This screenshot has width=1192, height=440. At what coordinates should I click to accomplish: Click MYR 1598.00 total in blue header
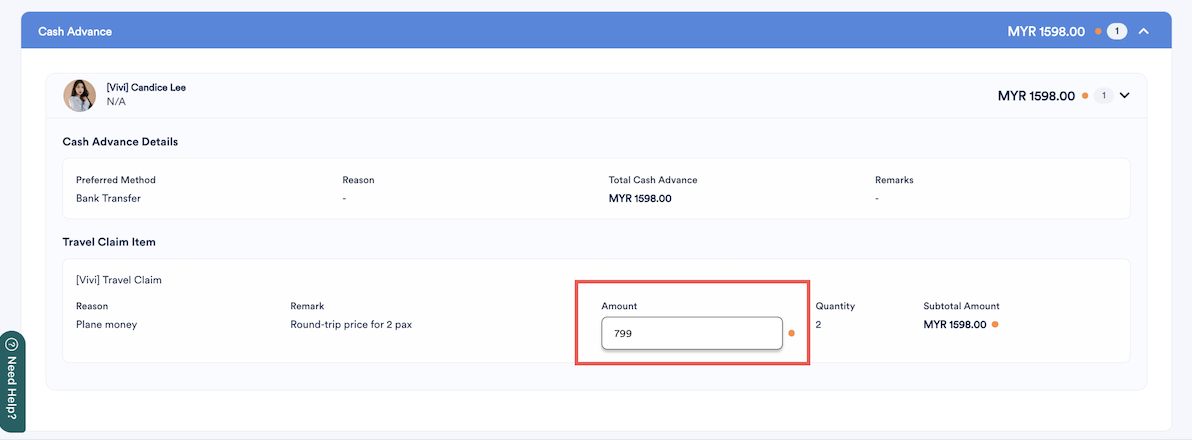[x=1046, y=32]
